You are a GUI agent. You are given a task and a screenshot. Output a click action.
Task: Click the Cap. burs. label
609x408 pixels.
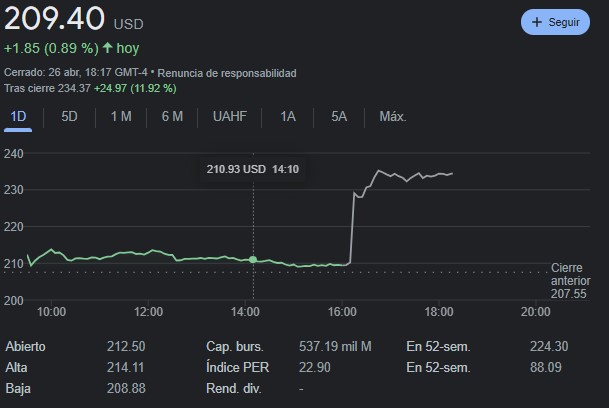pyautogui.click(x=235, y=346)
